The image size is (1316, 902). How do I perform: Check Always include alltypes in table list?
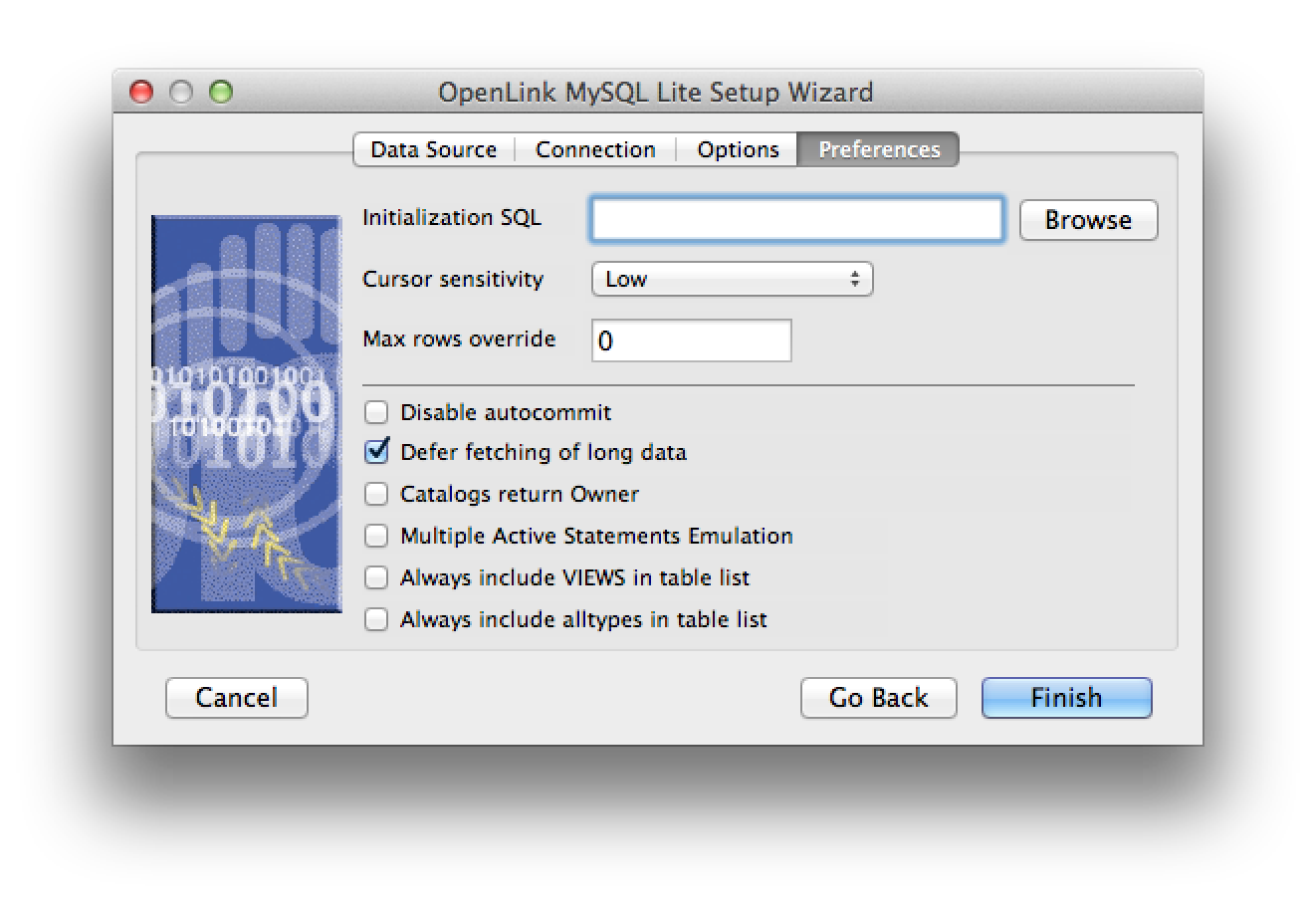(375, 619)
